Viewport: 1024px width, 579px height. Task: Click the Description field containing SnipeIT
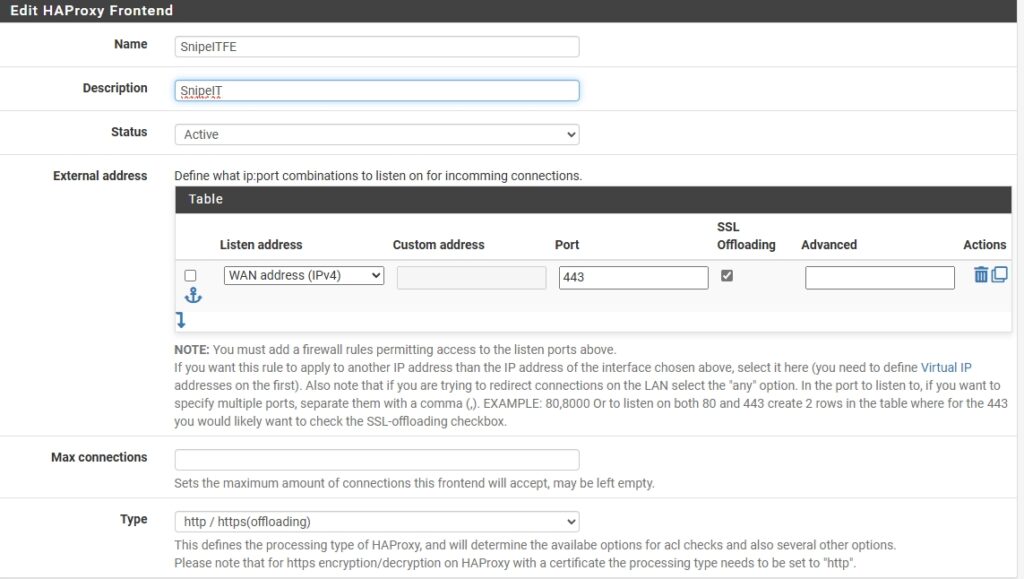pyautogui.click(x=377, y=91)
